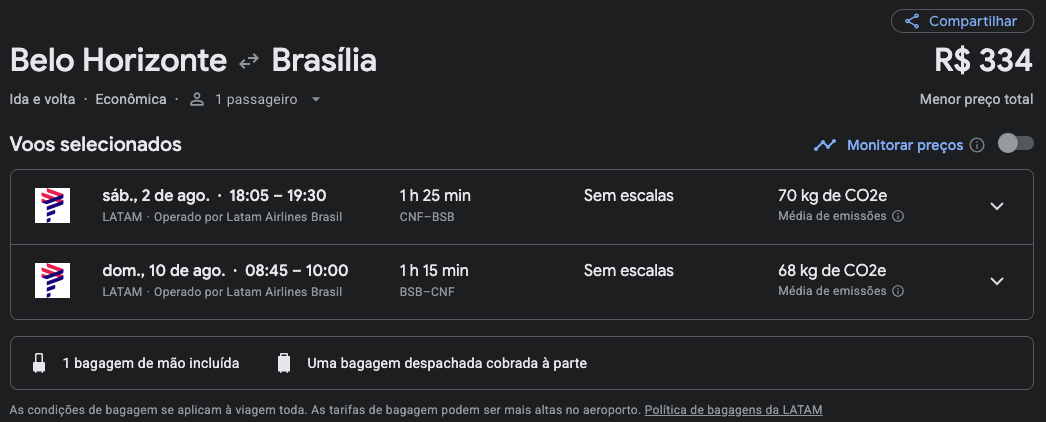Expand the CNF–BSB flight details
The height and width of the screenshot is (422, 1046).
[x=997, y=206]
